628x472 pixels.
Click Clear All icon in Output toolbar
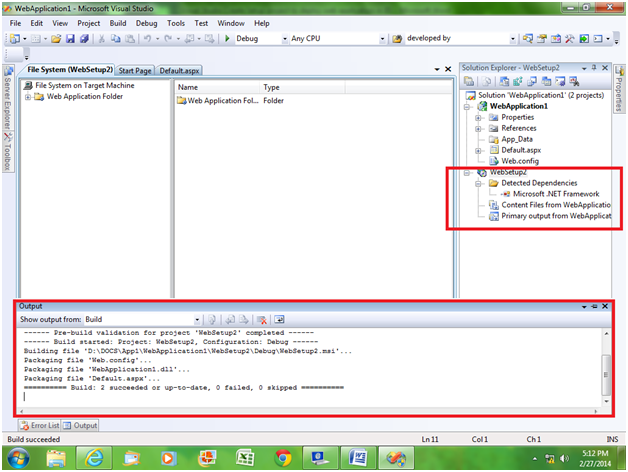pos(262,320)
